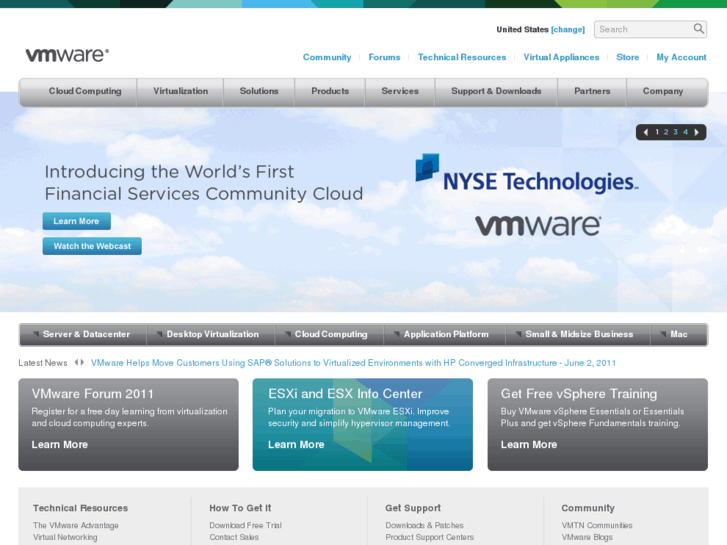
Task: Expand Desktop Virtualization dropdown
Action: [210, 334]
